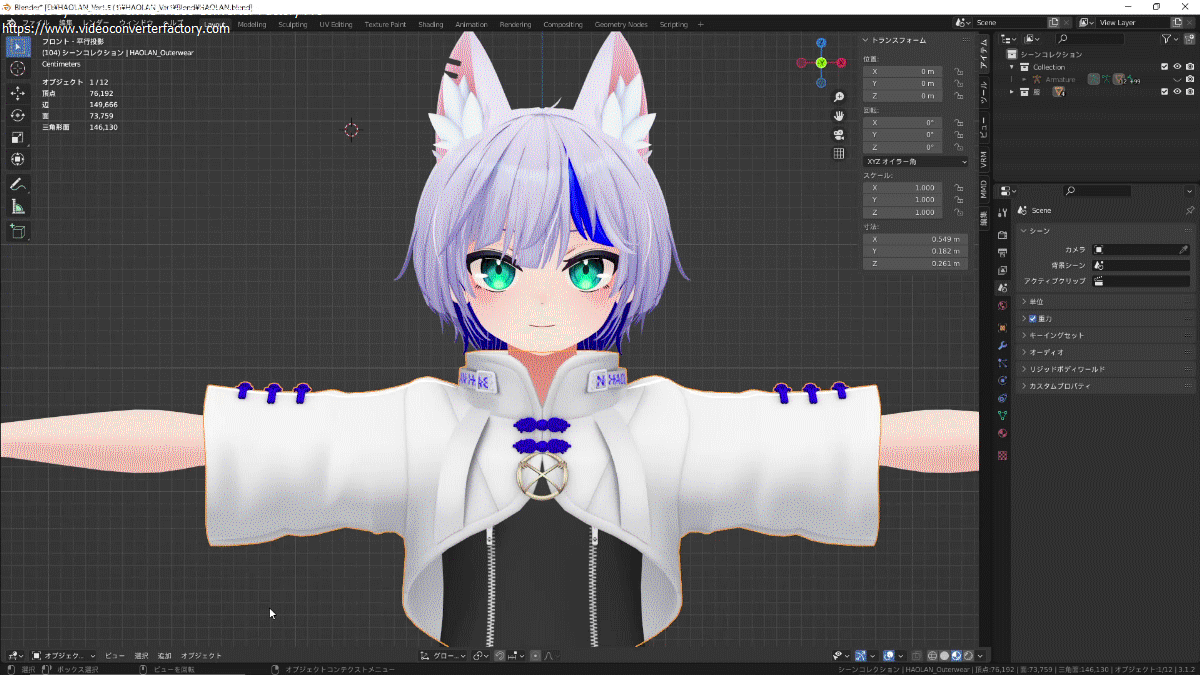Expand the Armature item in the outliner
Viewport: 1200px width, 675px height.
(1024, 79)
